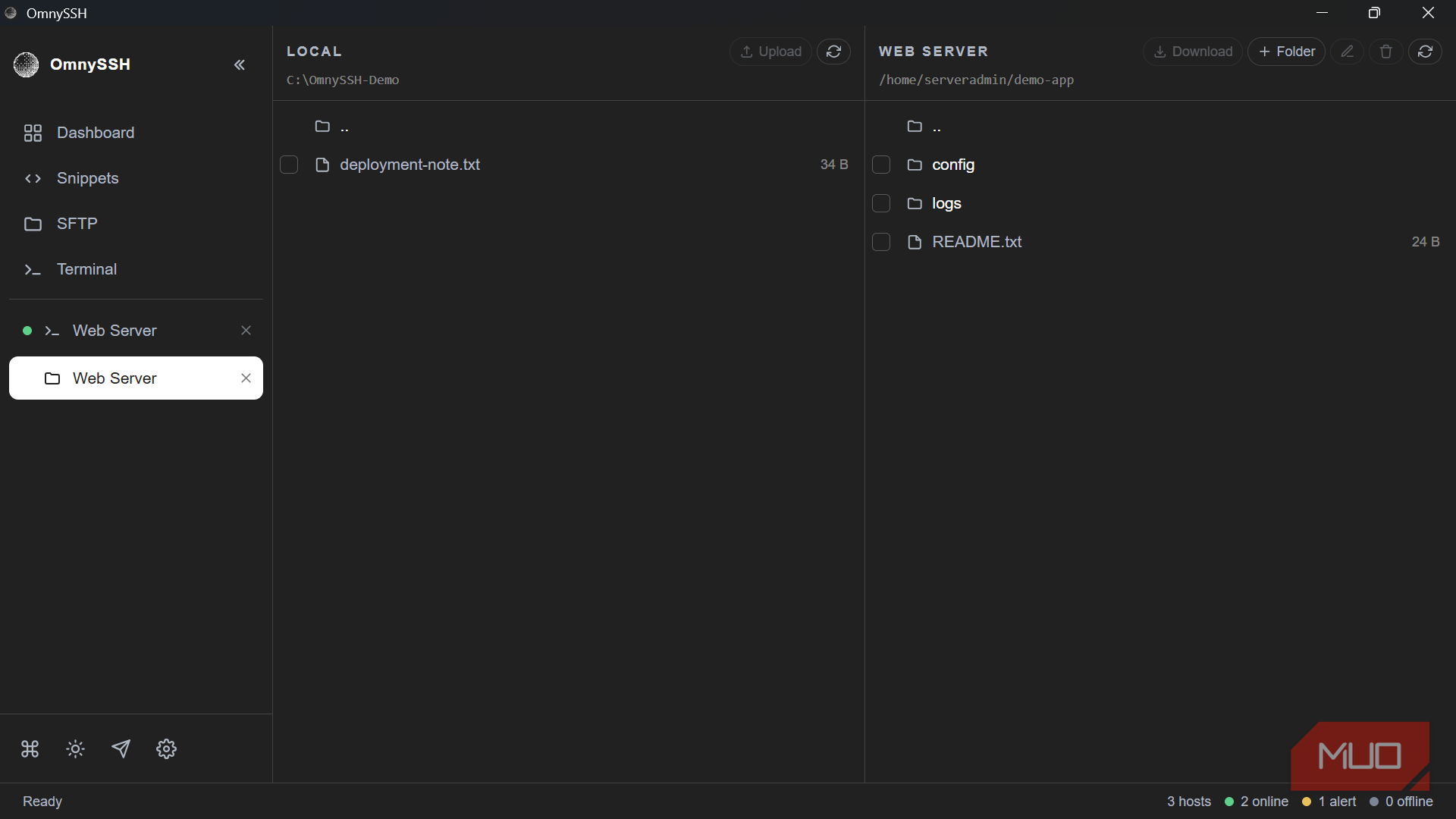Click the remote path /home/serveradmin/demo-app
This screenshot has height=819, width=1456.
[x=976, y=80]
